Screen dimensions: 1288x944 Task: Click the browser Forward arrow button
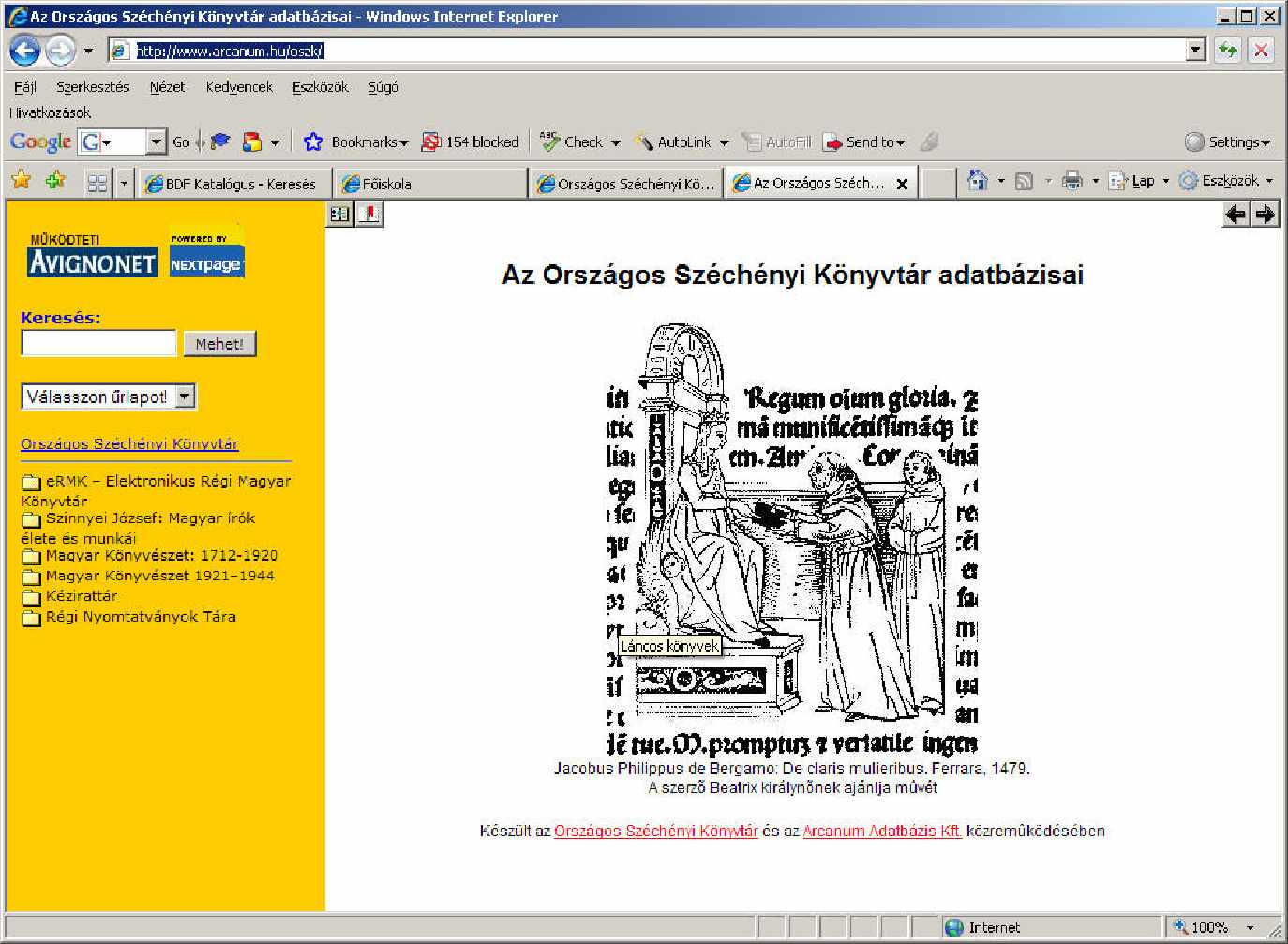coord(61,51)
